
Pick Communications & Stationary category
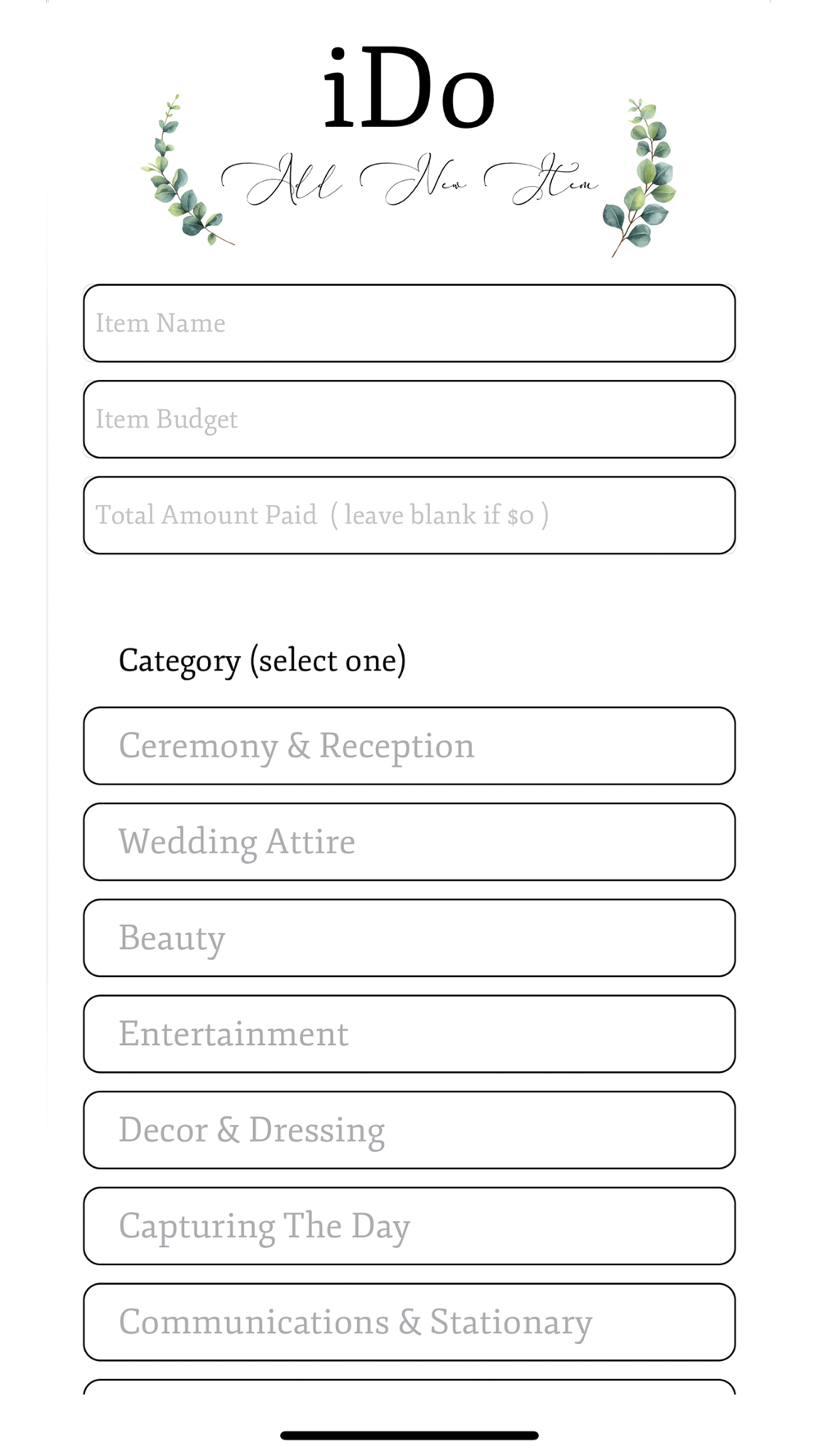click(x=409, y=1322)
